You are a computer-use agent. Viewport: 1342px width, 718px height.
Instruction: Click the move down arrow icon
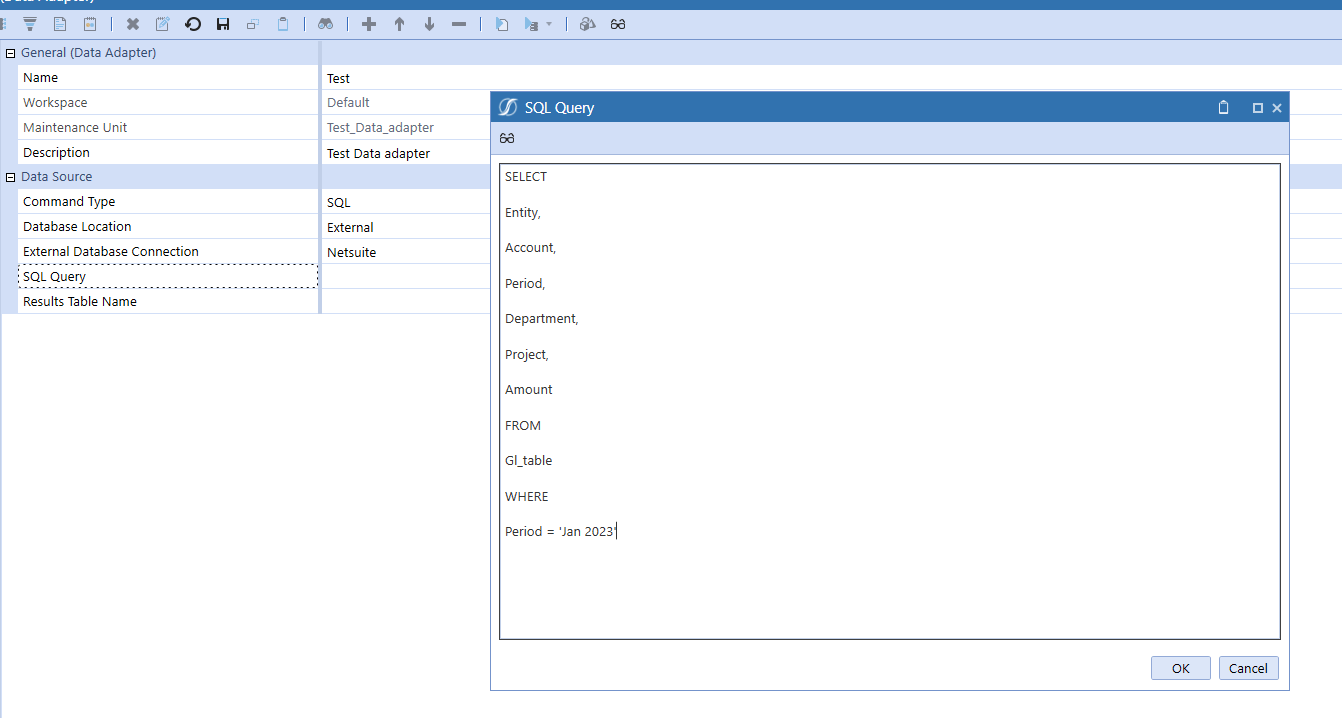tap(429, 24)
